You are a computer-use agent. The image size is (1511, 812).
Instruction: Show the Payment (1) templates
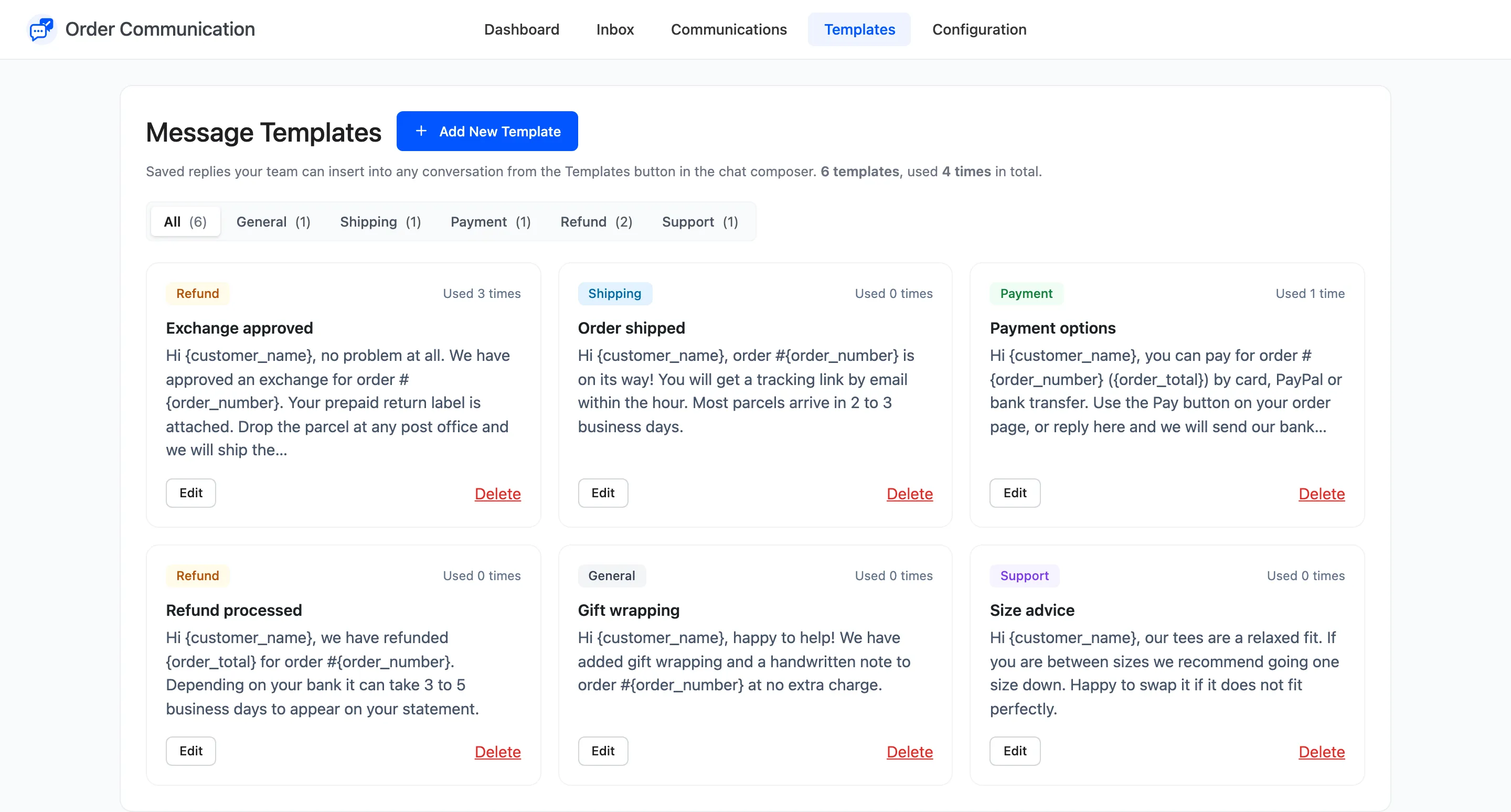491,221
